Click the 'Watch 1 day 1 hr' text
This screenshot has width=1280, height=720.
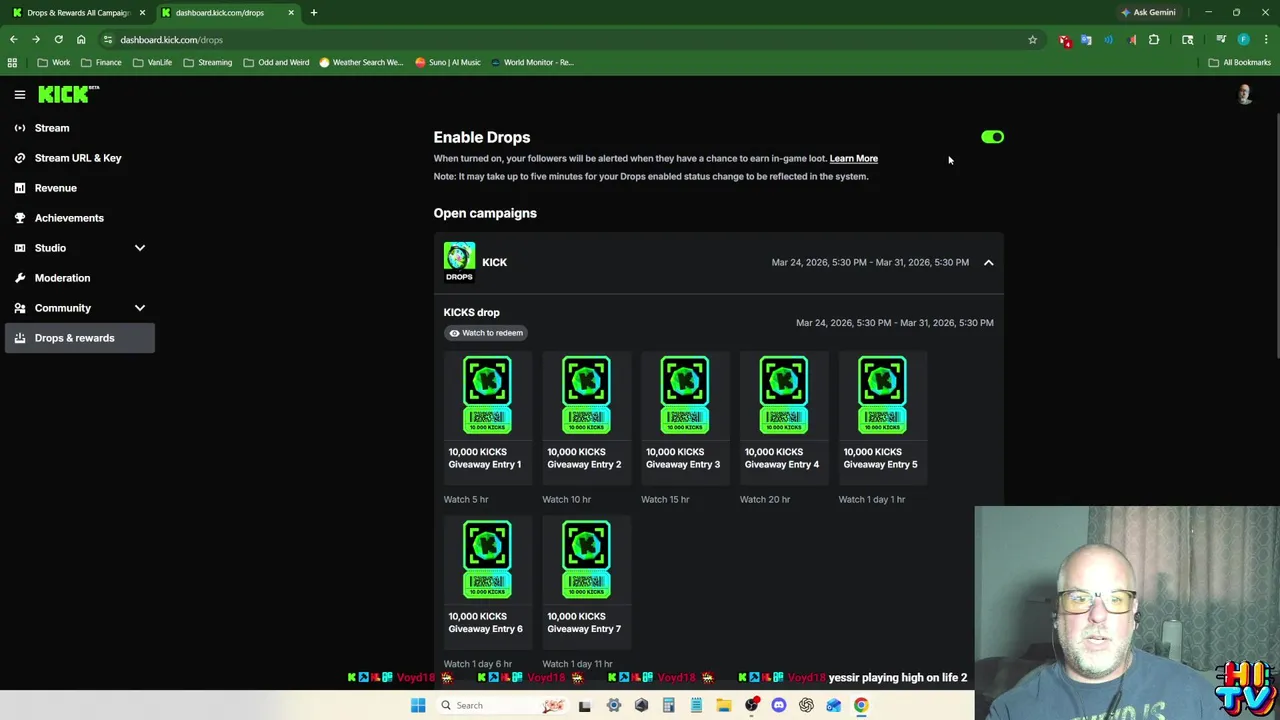pyautogui.click(x=871, y=499)
